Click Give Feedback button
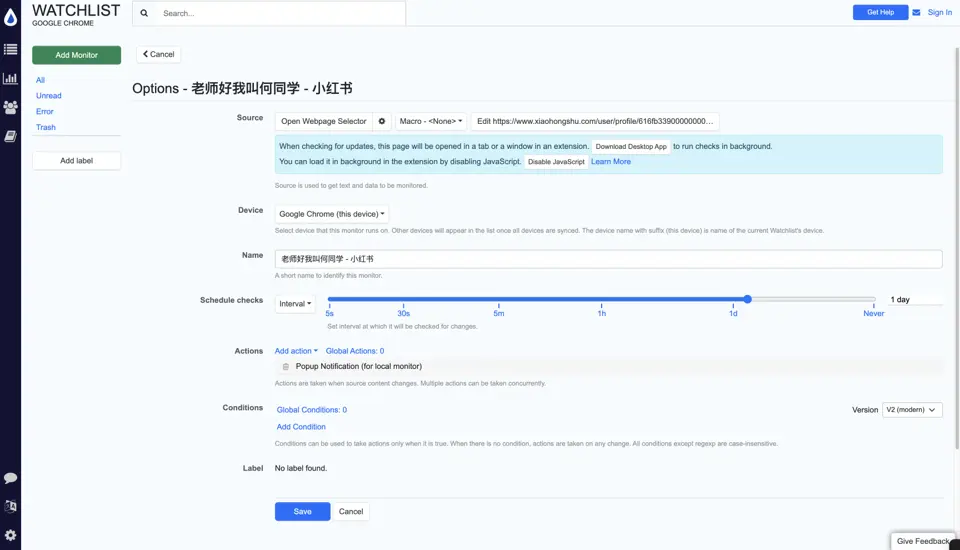Image resolution: width=960 pixels, height=550 pixels. tap(923, 541)
